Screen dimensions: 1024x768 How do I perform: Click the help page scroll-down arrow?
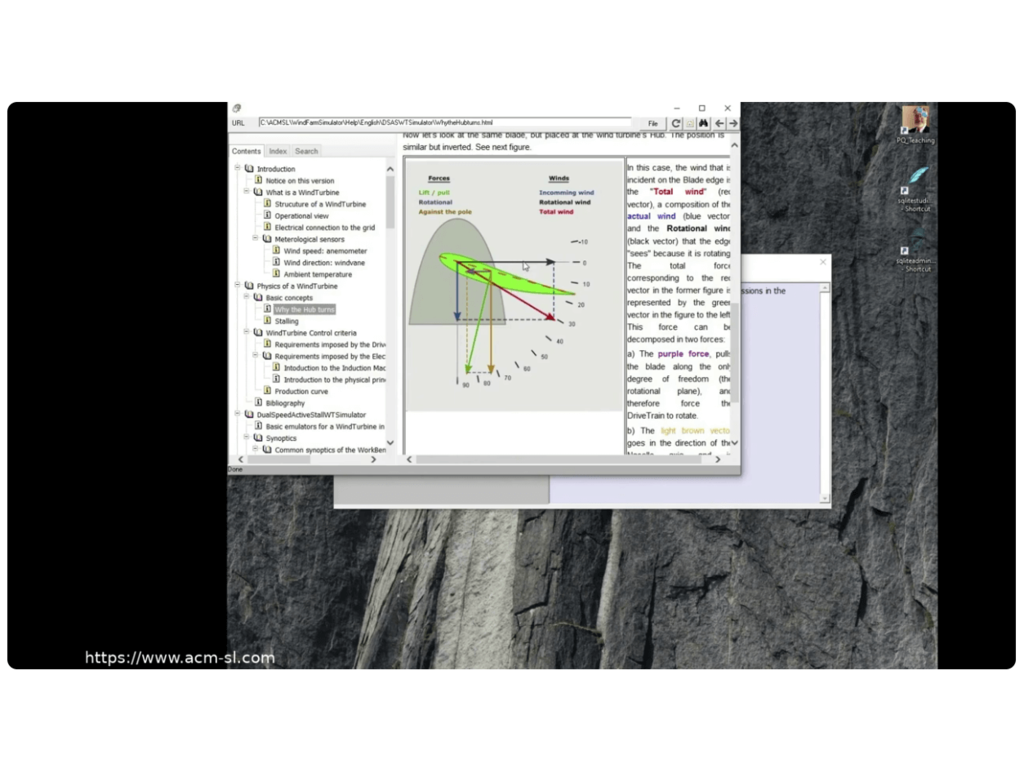tap(735, 443)
